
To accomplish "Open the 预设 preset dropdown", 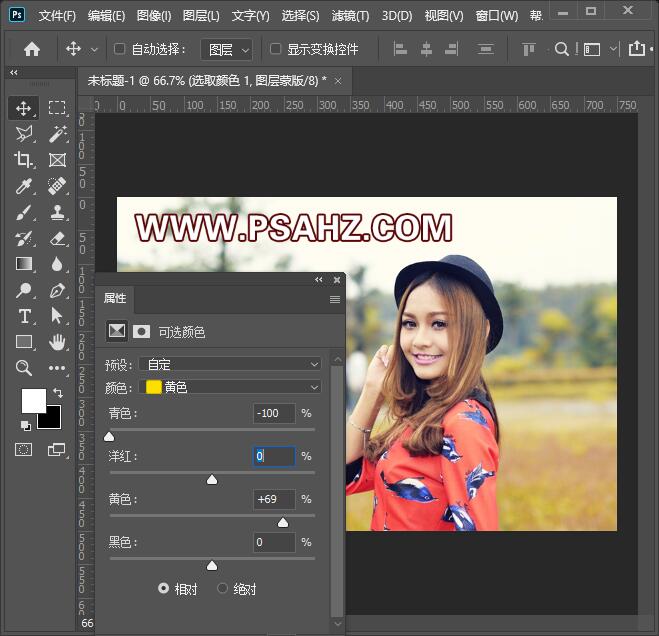I will click(230, 364).
